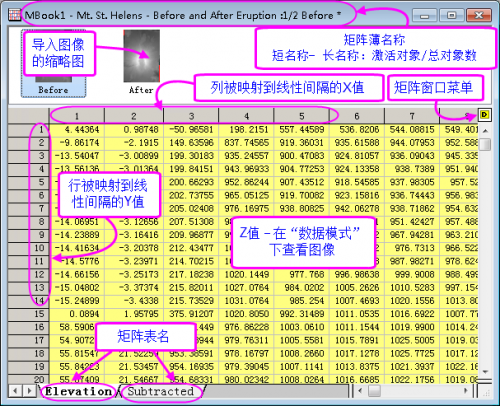Switch to the Elevation sheet tab
Image resolution: width=500 pixels, height=406 pixels.
79,391
